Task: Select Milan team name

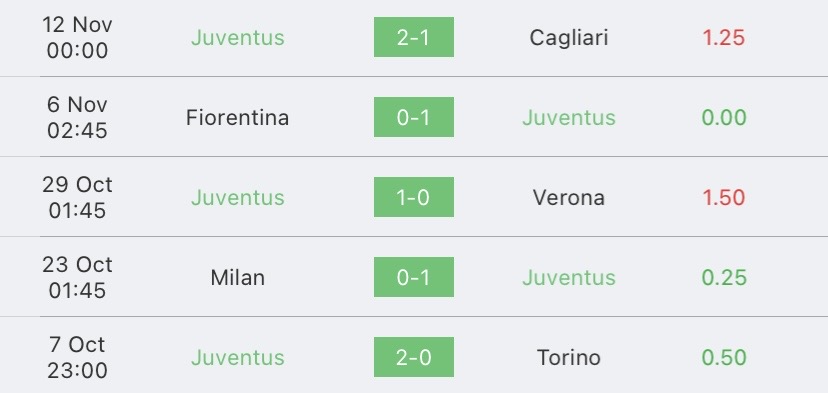Action: pyautogui.click(x=238, y=277)
